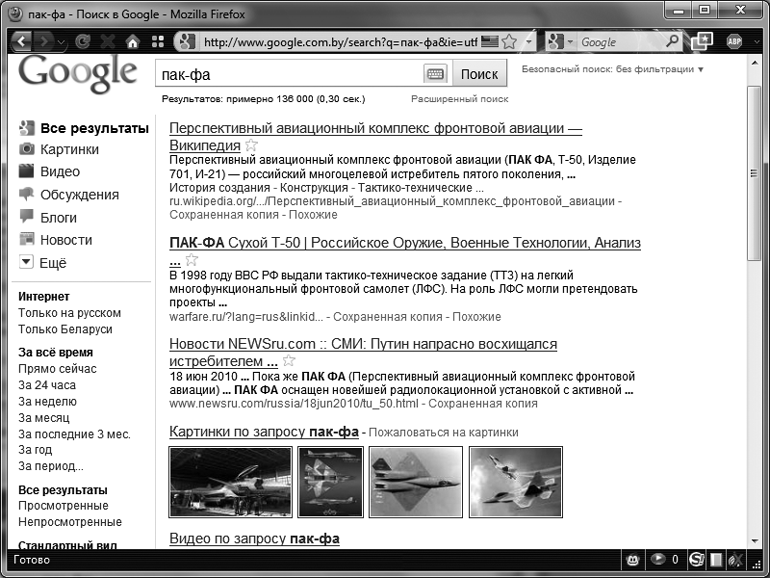This screenshot has height=578, width=770.
Task: Expand the 'Ещё' more options list
Action: [x=27, y=263]
